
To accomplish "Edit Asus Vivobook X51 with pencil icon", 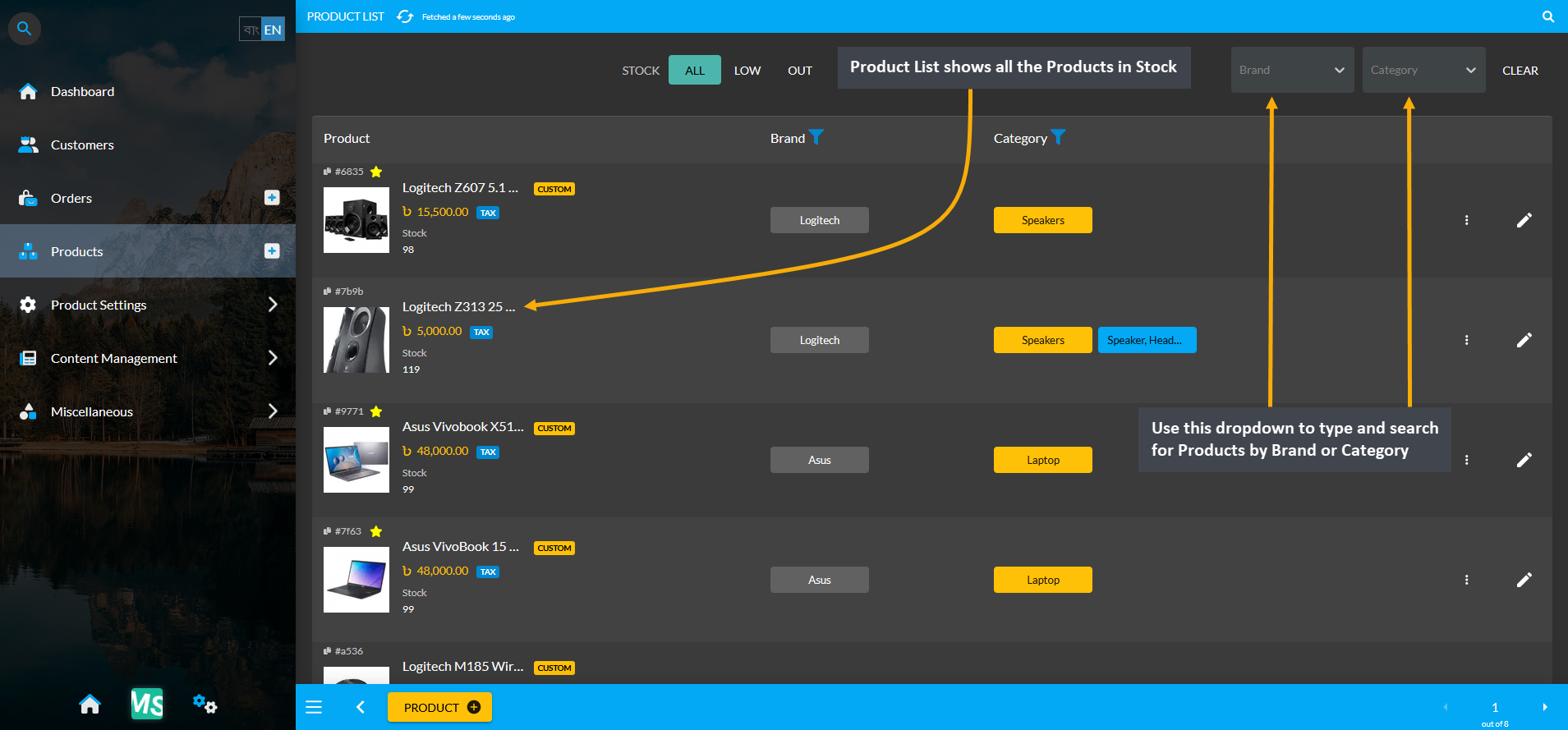I will 1524,460.
